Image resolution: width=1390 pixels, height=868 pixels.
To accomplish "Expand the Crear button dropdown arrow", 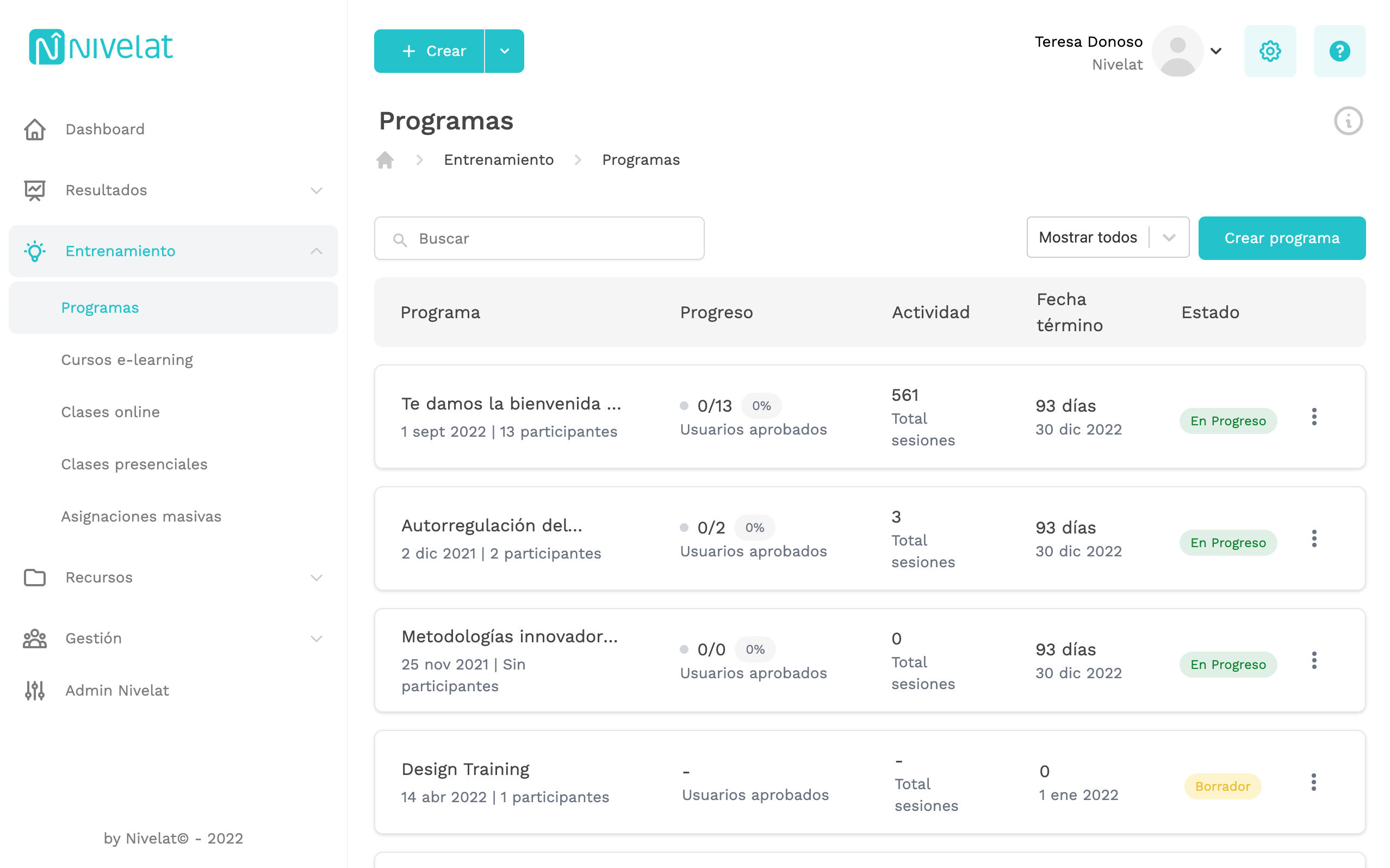I will [x=505, y=51].
